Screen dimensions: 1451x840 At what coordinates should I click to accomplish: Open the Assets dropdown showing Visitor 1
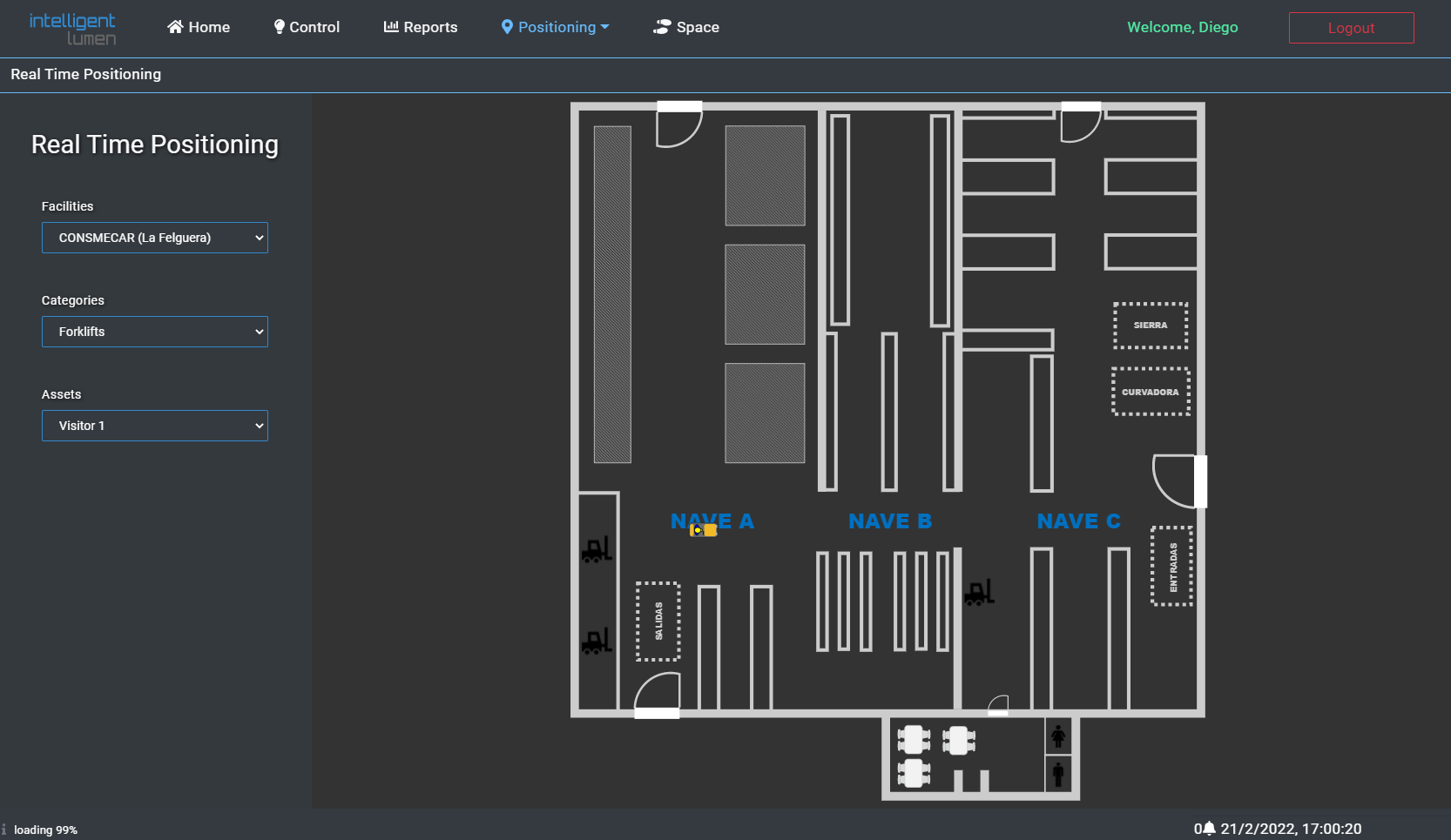click(x=154, y=426)
